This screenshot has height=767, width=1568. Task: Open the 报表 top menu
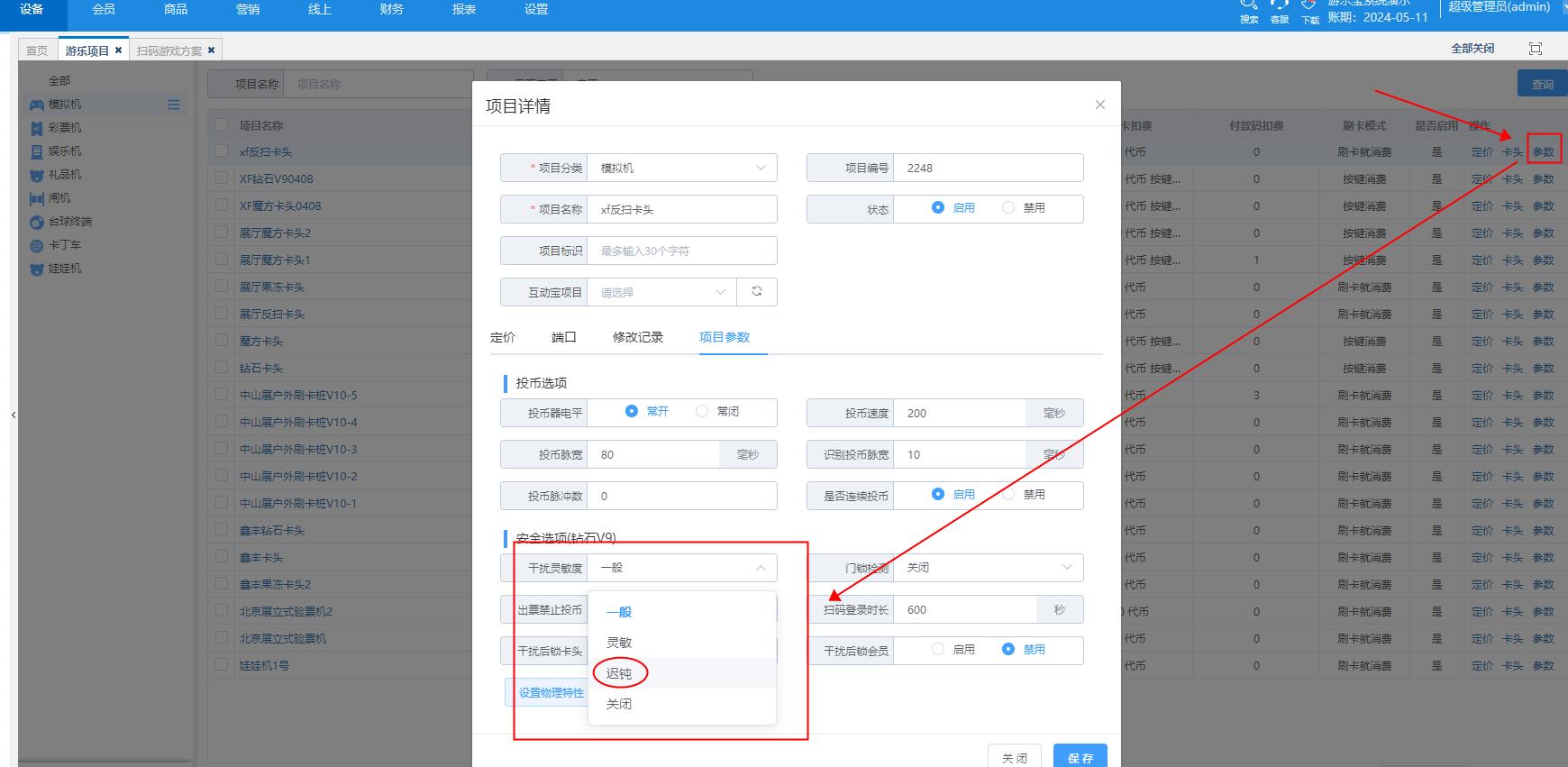tap(464, 9)
